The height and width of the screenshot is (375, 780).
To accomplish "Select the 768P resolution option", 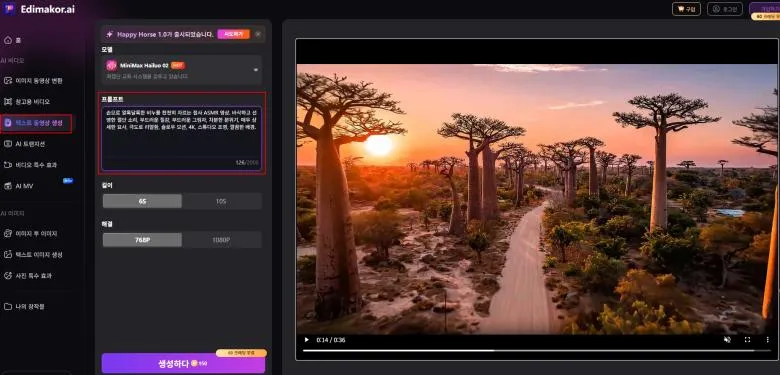I will pos(142,240).
